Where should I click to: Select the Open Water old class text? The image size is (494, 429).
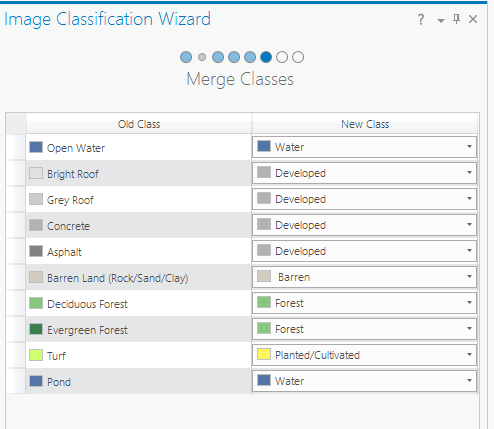[x=76, y=148]
